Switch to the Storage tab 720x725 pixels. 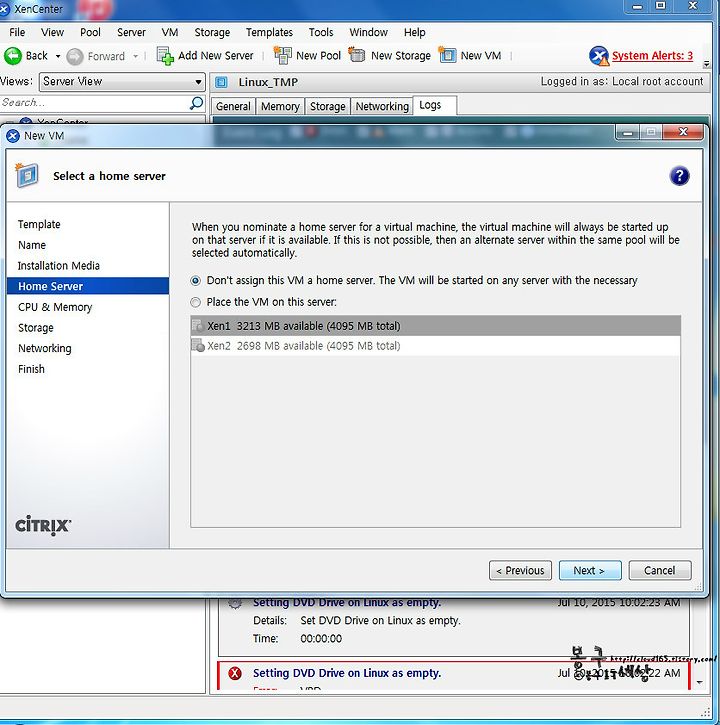[x=327, y=106]
